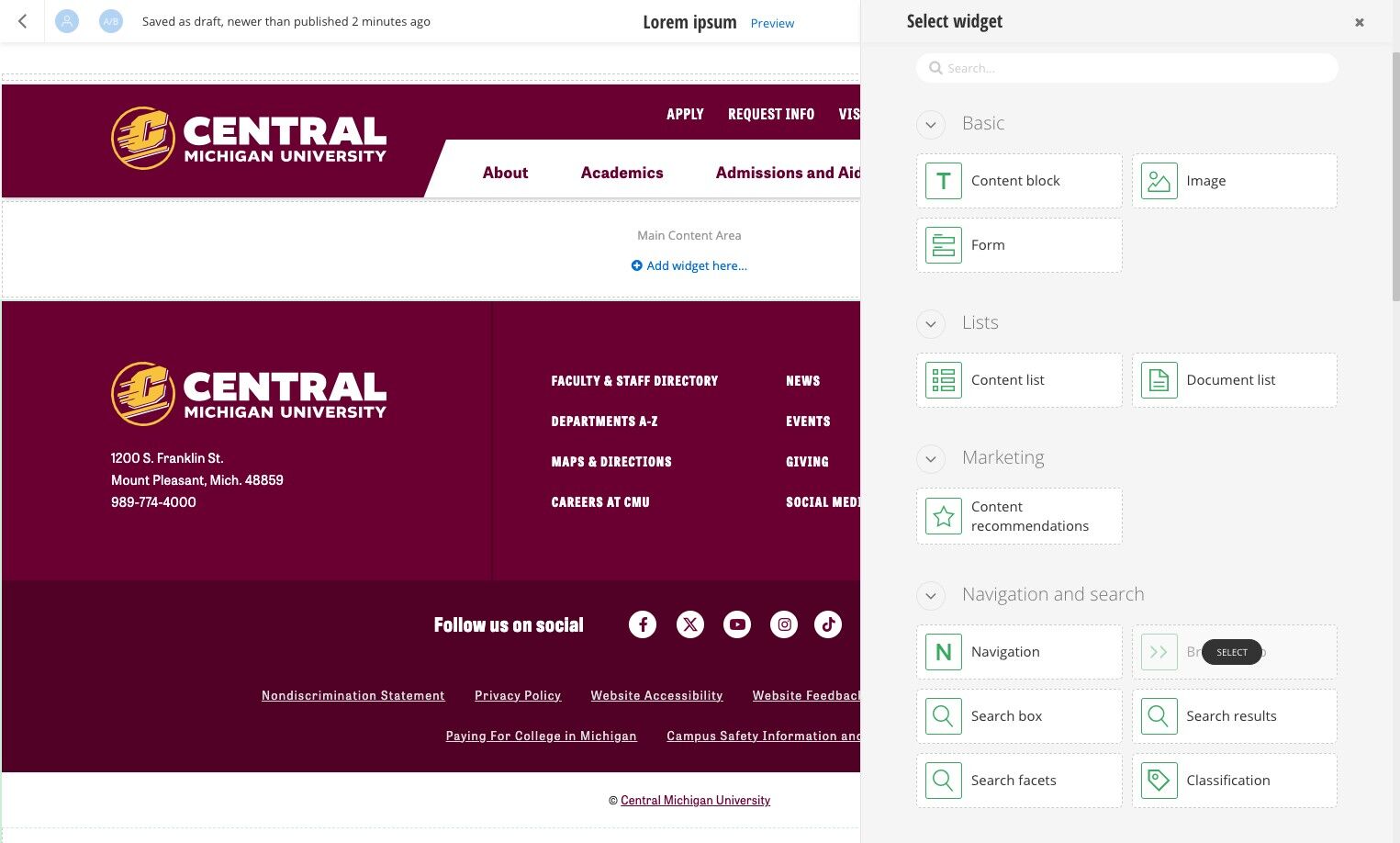Click the Classification widget label
Screen dimensions: 1400x843
click(1228, 781)
